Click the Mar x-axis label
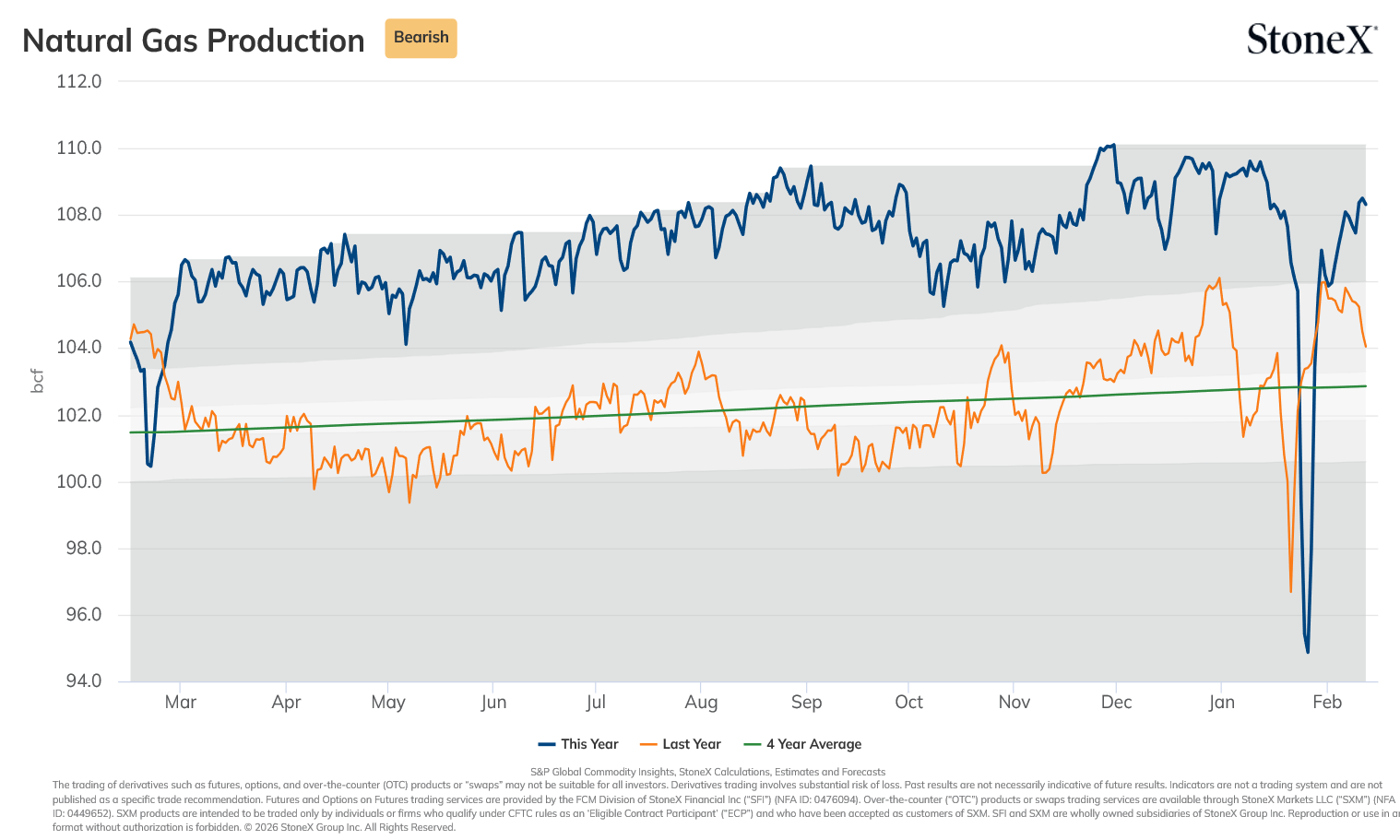 point(181,702)
